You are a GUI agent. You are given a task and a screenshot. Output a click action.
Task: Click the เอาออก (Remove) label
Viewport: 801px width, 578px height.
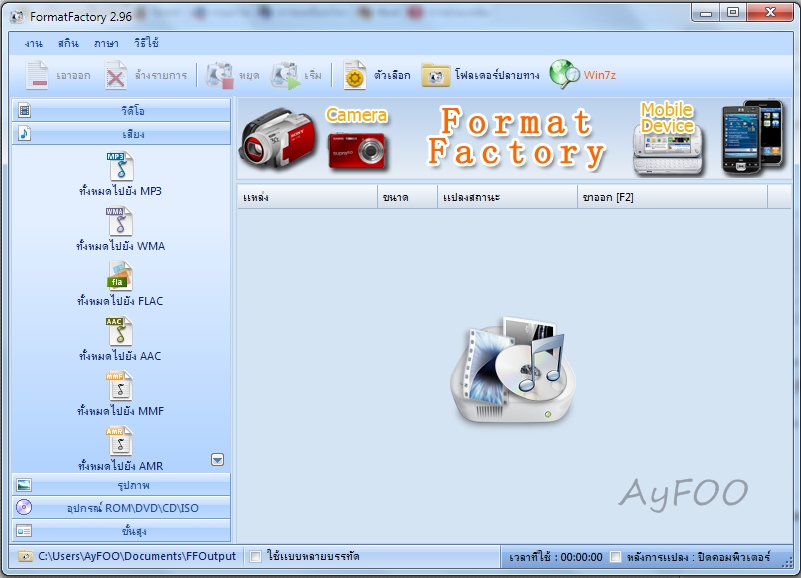coord(73,76)
